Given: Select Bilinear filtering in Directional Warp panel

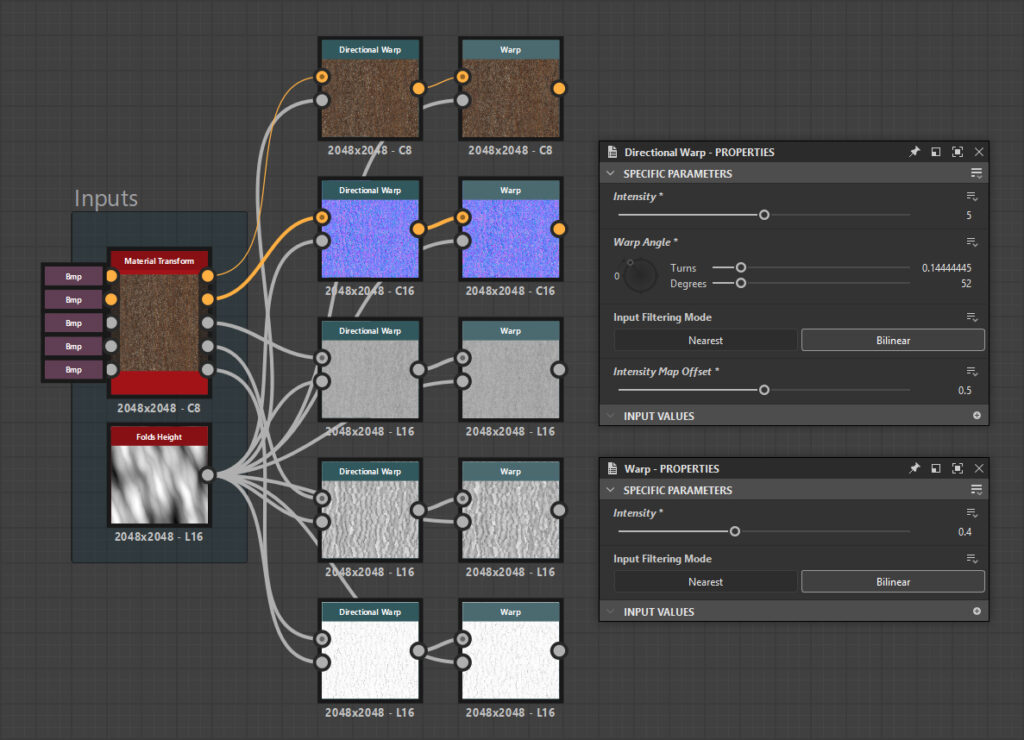Looking at the screenshot, I should coord(892,340).
